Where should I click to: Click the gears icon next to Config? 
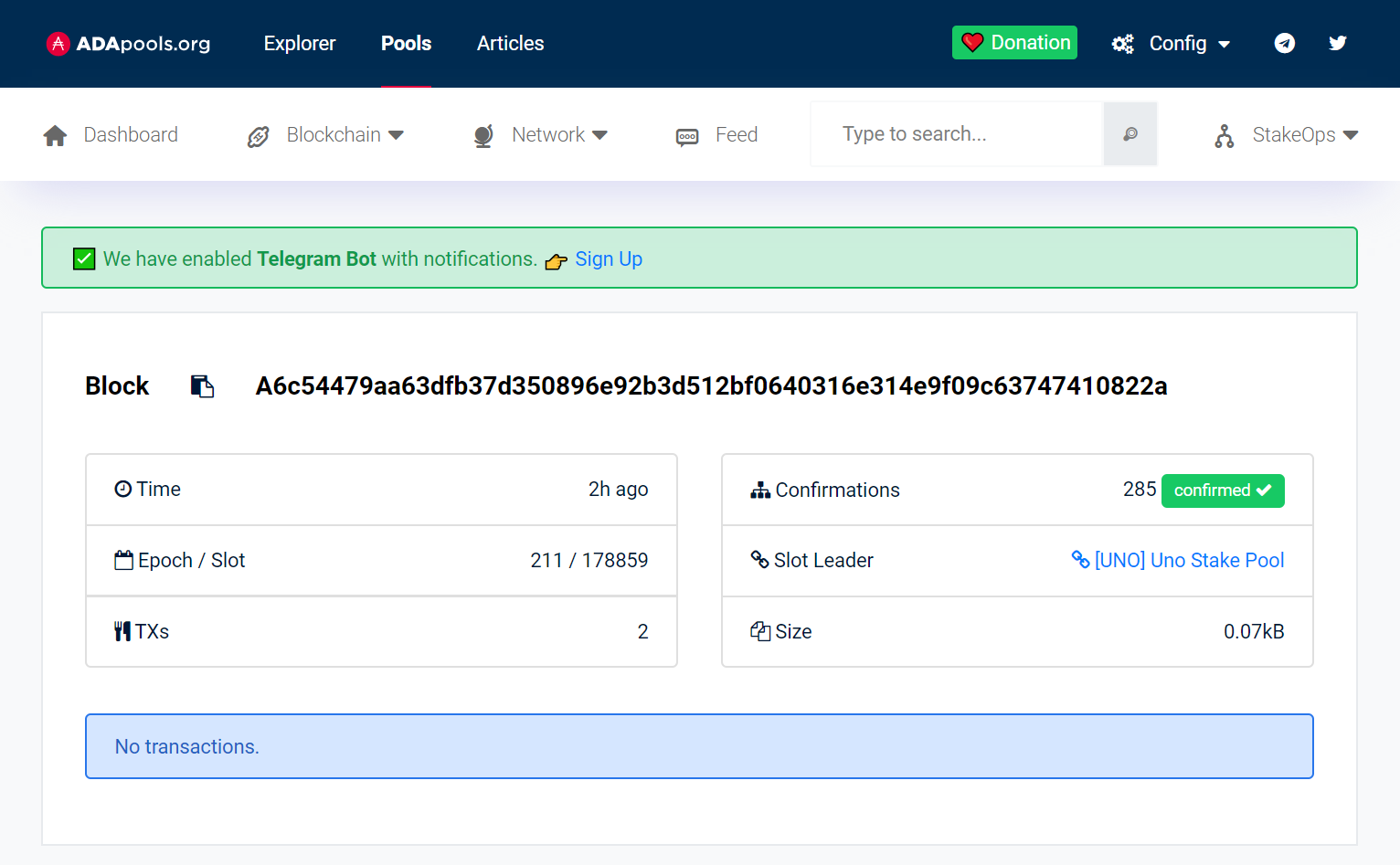click(x=1122, y=43)
